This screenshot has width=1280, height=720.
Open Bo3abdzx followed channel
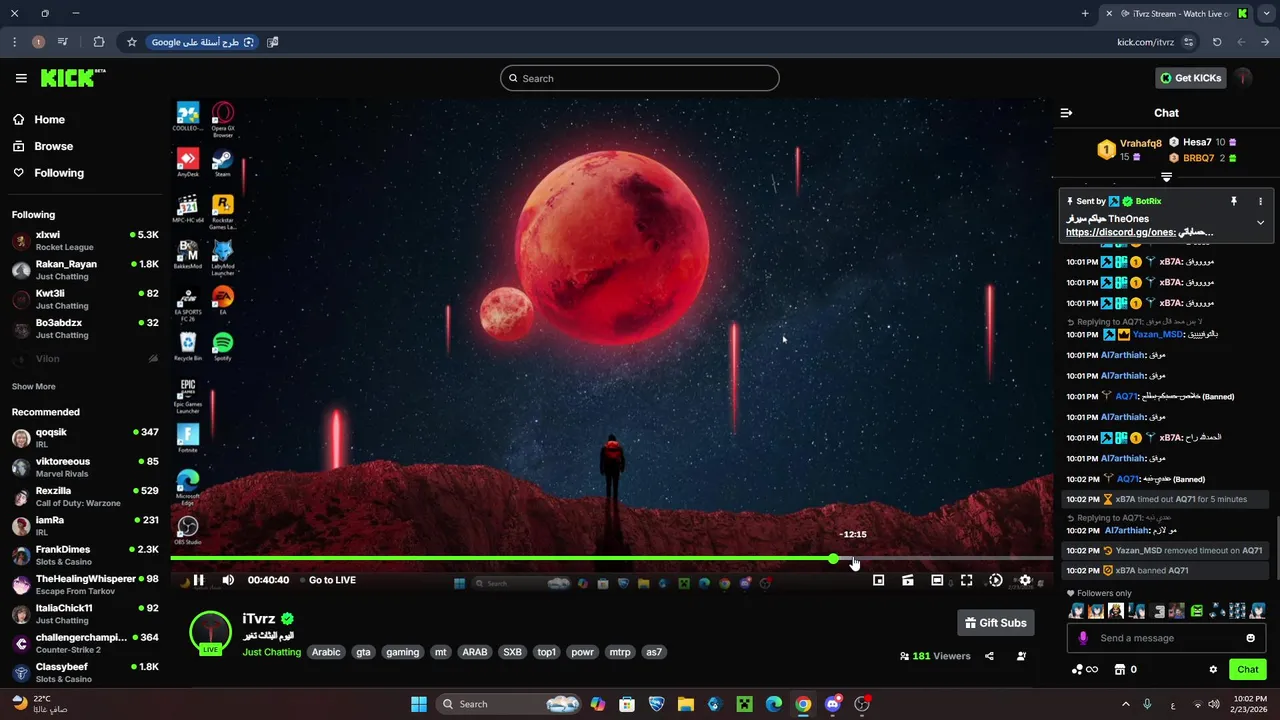[x=85, y=329]
